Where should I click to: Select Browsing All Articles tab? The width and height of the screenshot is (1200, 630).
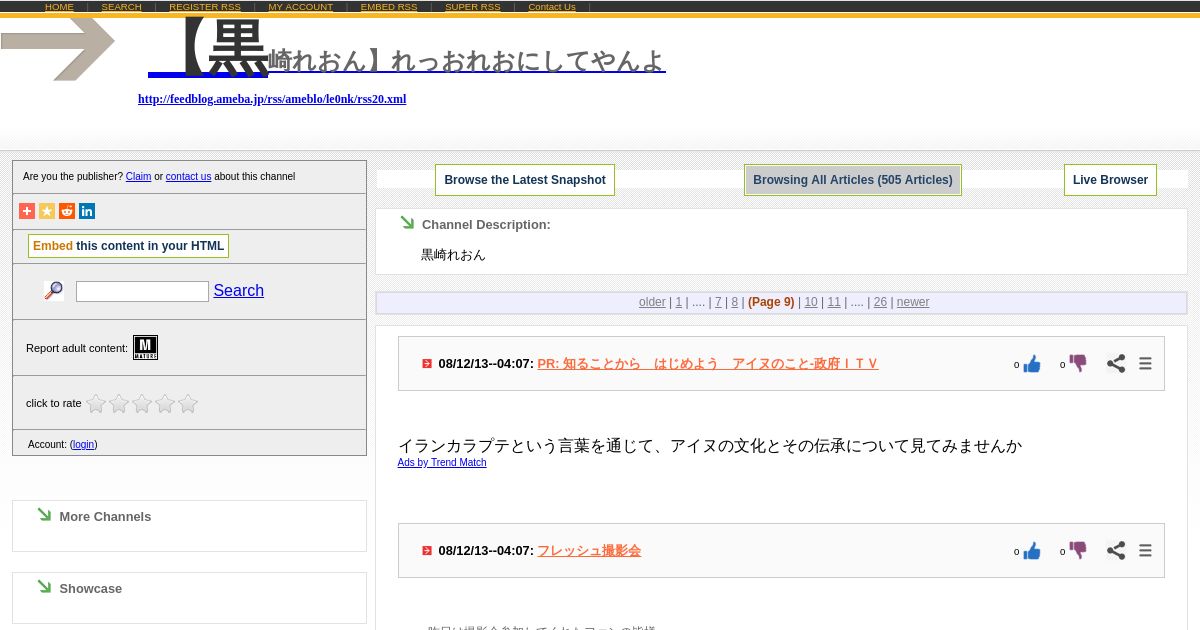853,180
